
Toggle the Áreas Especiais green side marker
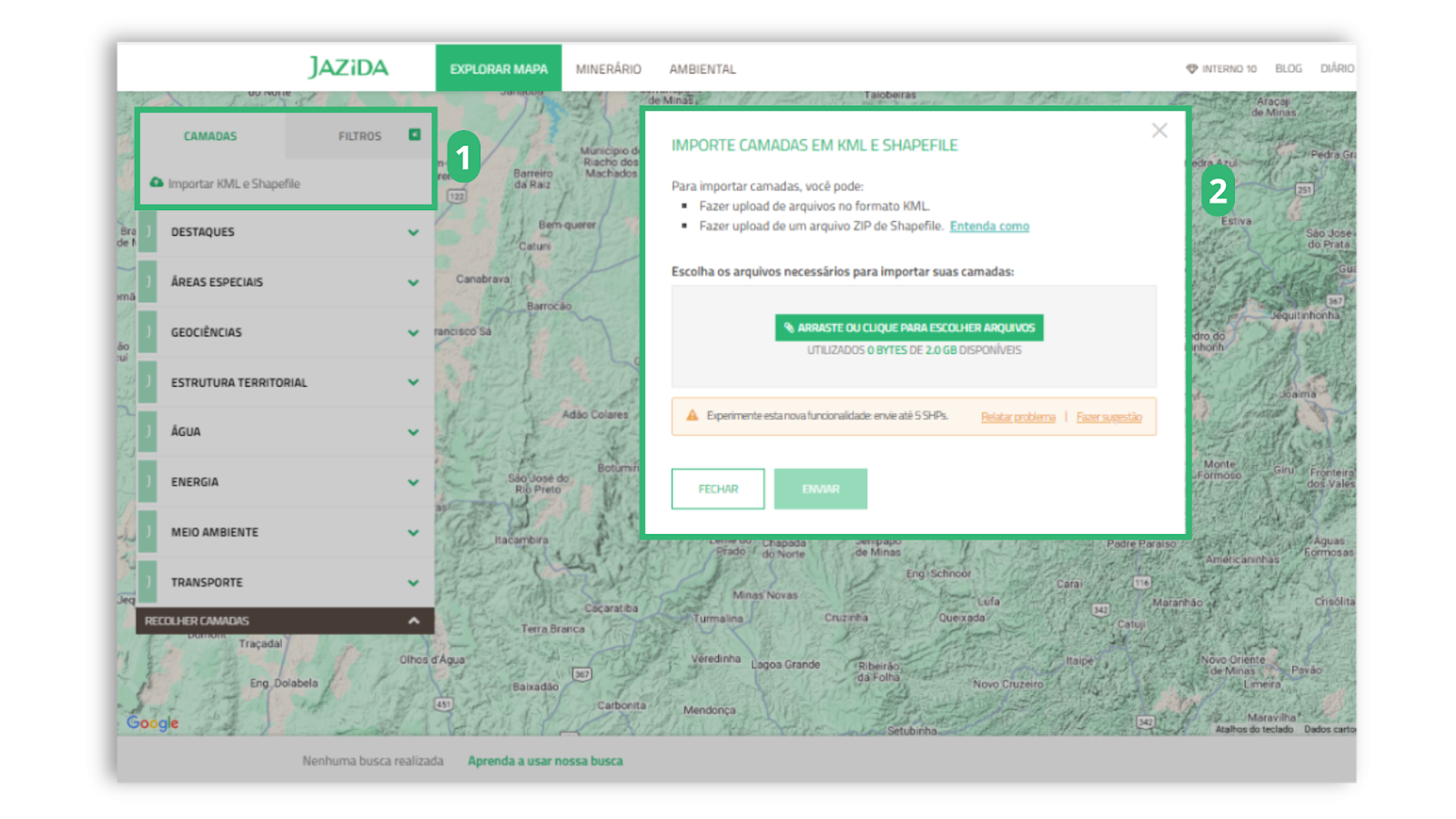(x=147, y=282)
